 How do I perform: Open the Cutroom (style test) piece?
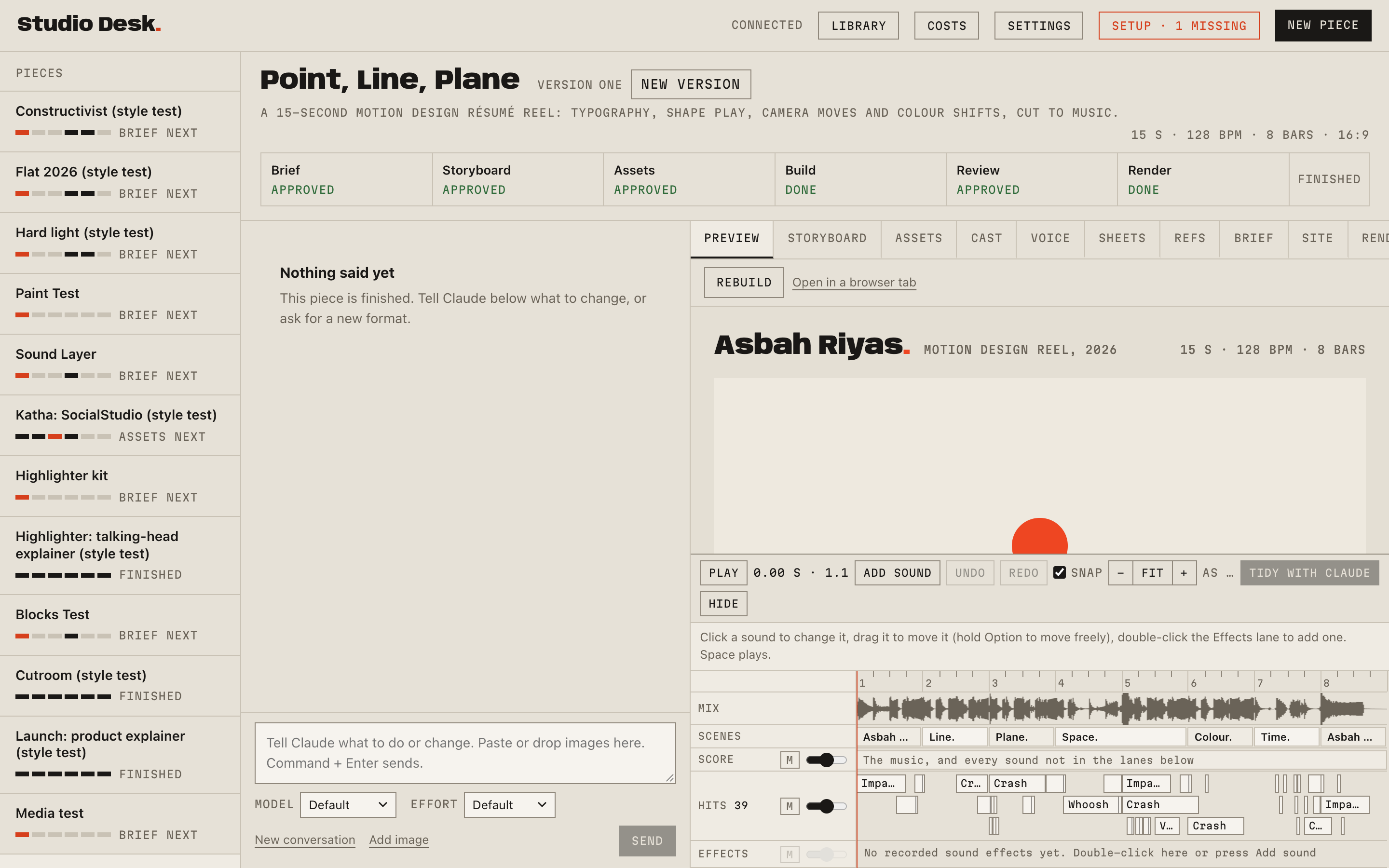pyautogui.click(x=120, y=685)
